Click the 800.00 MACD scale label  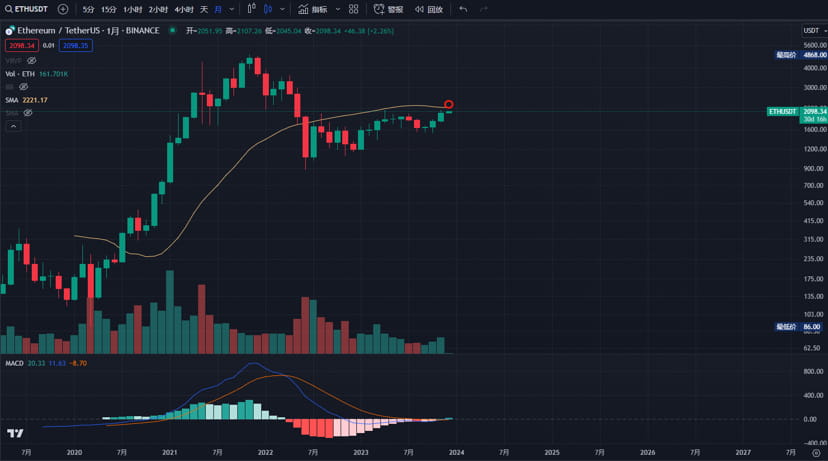(x=813, y=372)
